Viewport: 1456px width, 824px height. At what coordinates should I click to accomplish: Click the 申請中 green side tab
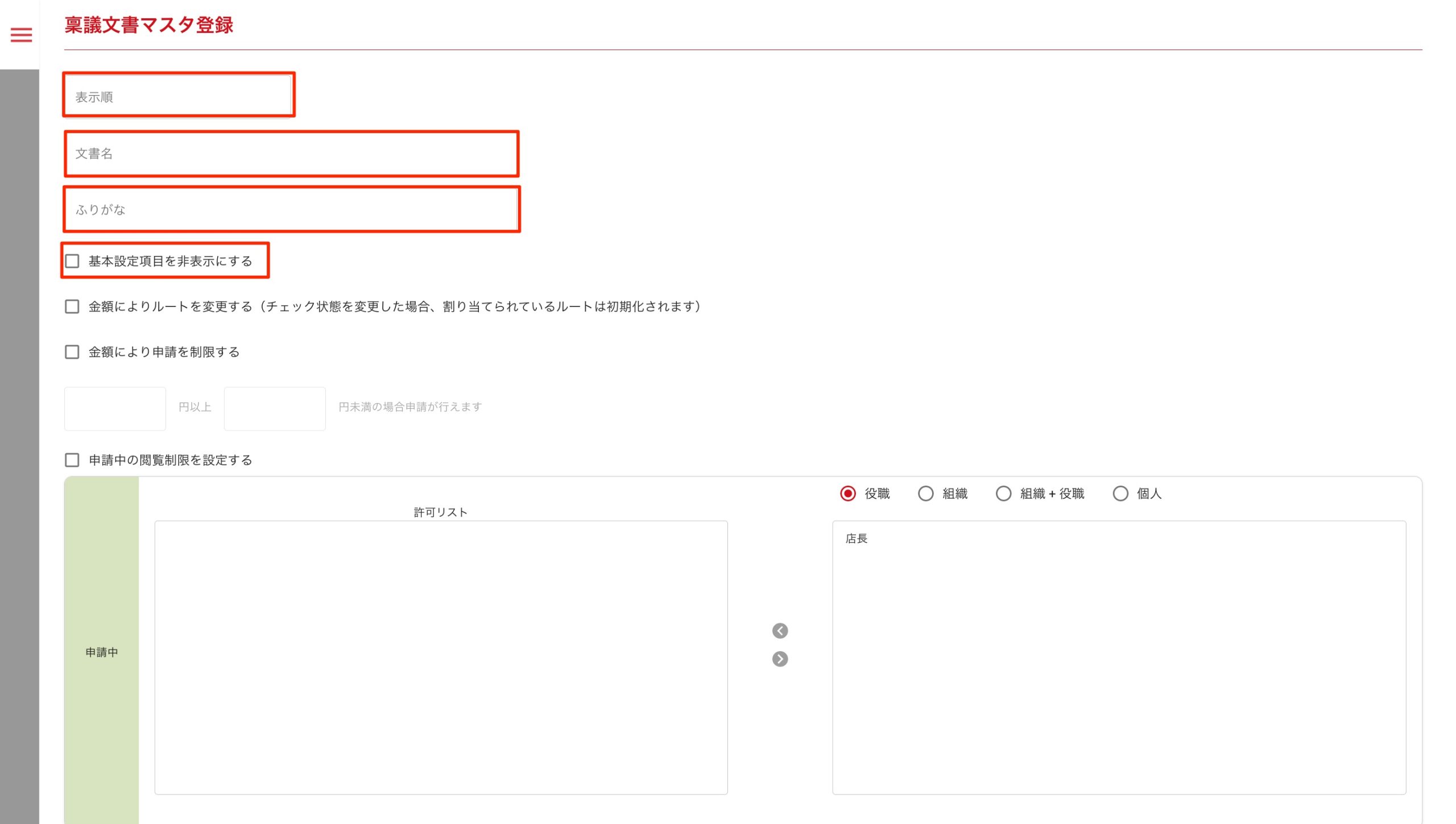click(x=101, y=652)
